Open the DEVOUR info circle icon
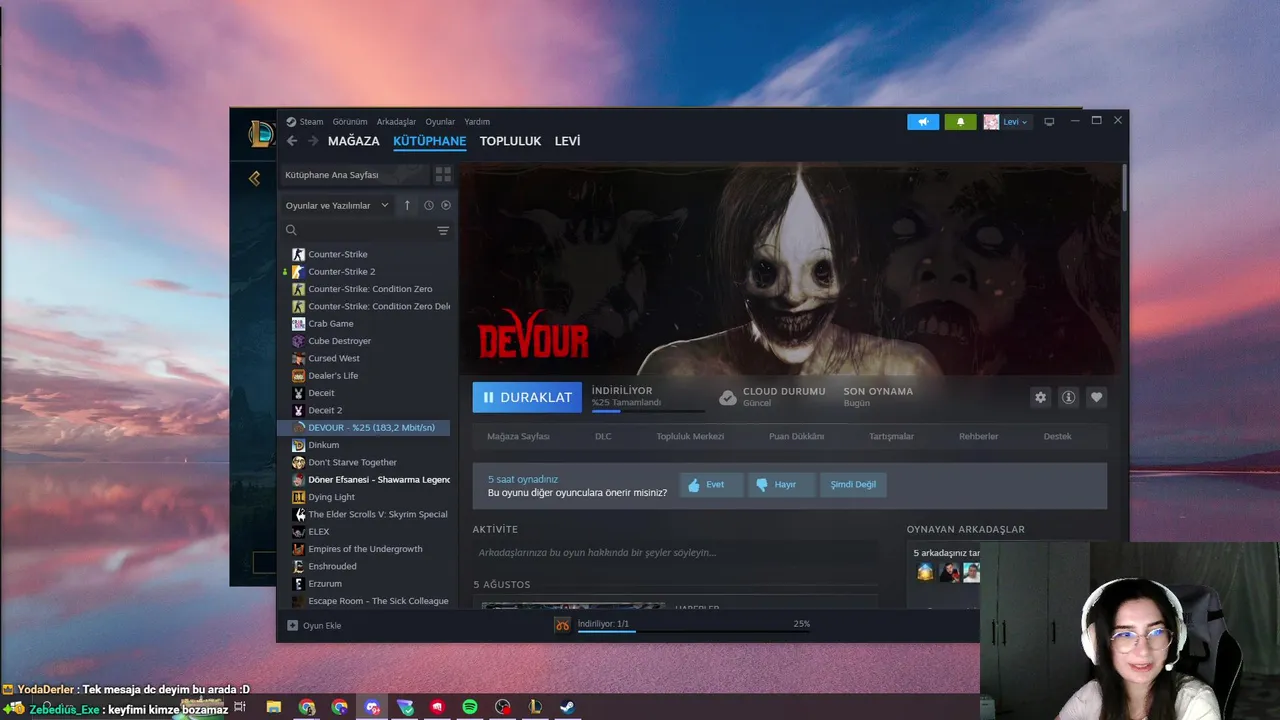The image size is (1280, 720). 1068,397
